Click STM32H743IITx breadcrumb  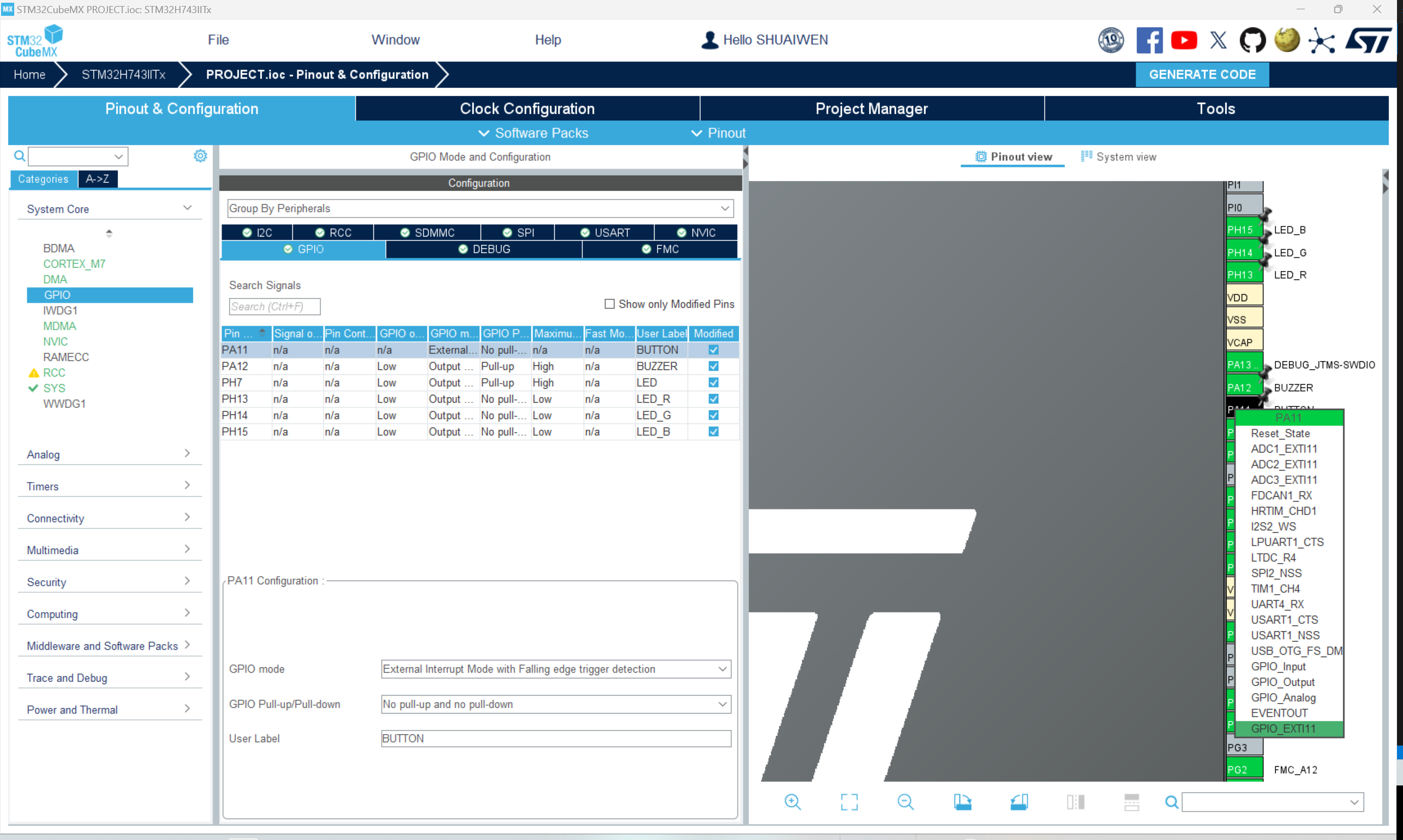(x=123, y=75)
